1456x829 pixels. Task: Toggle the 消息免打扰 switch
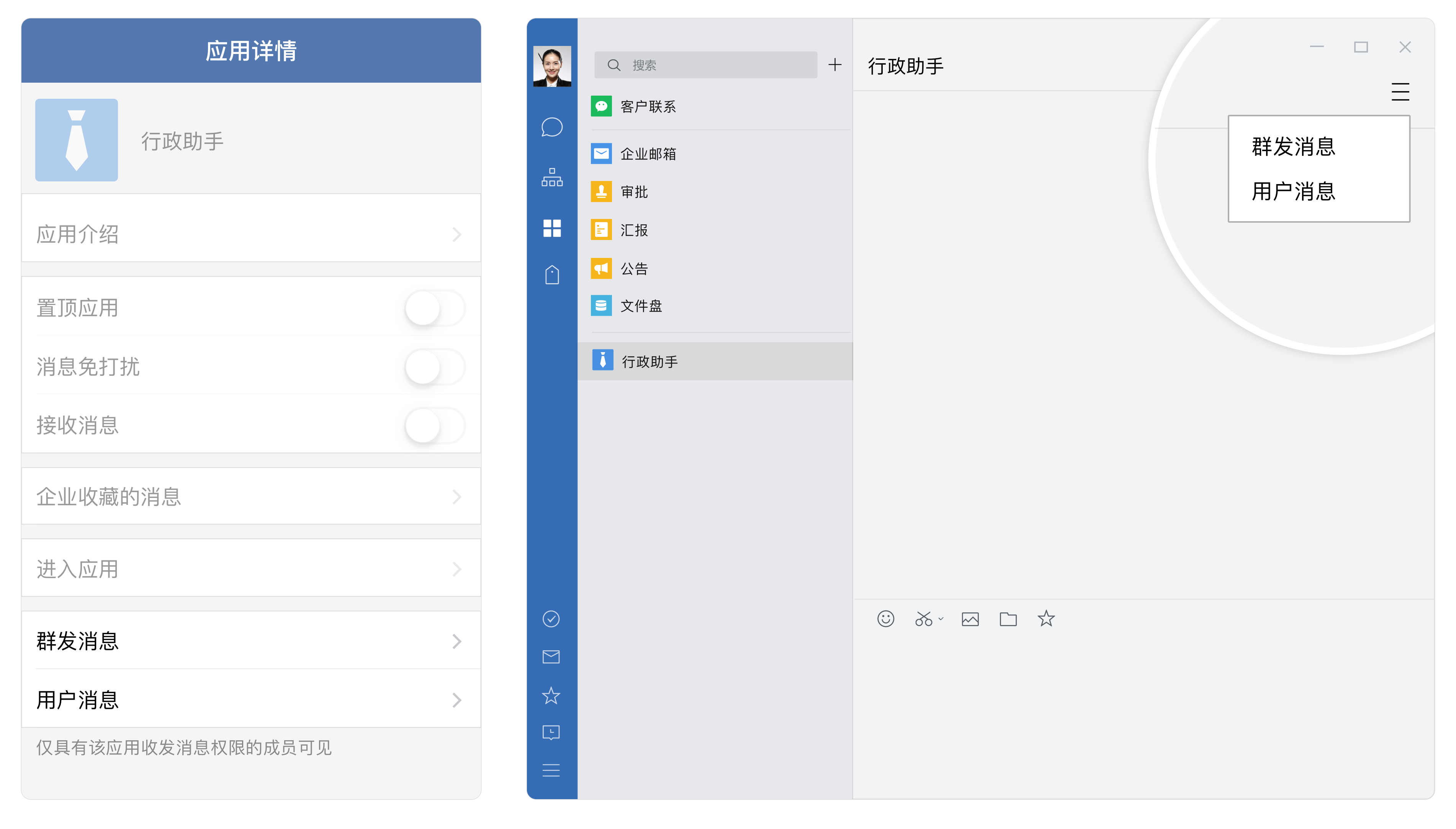(435, 367)
